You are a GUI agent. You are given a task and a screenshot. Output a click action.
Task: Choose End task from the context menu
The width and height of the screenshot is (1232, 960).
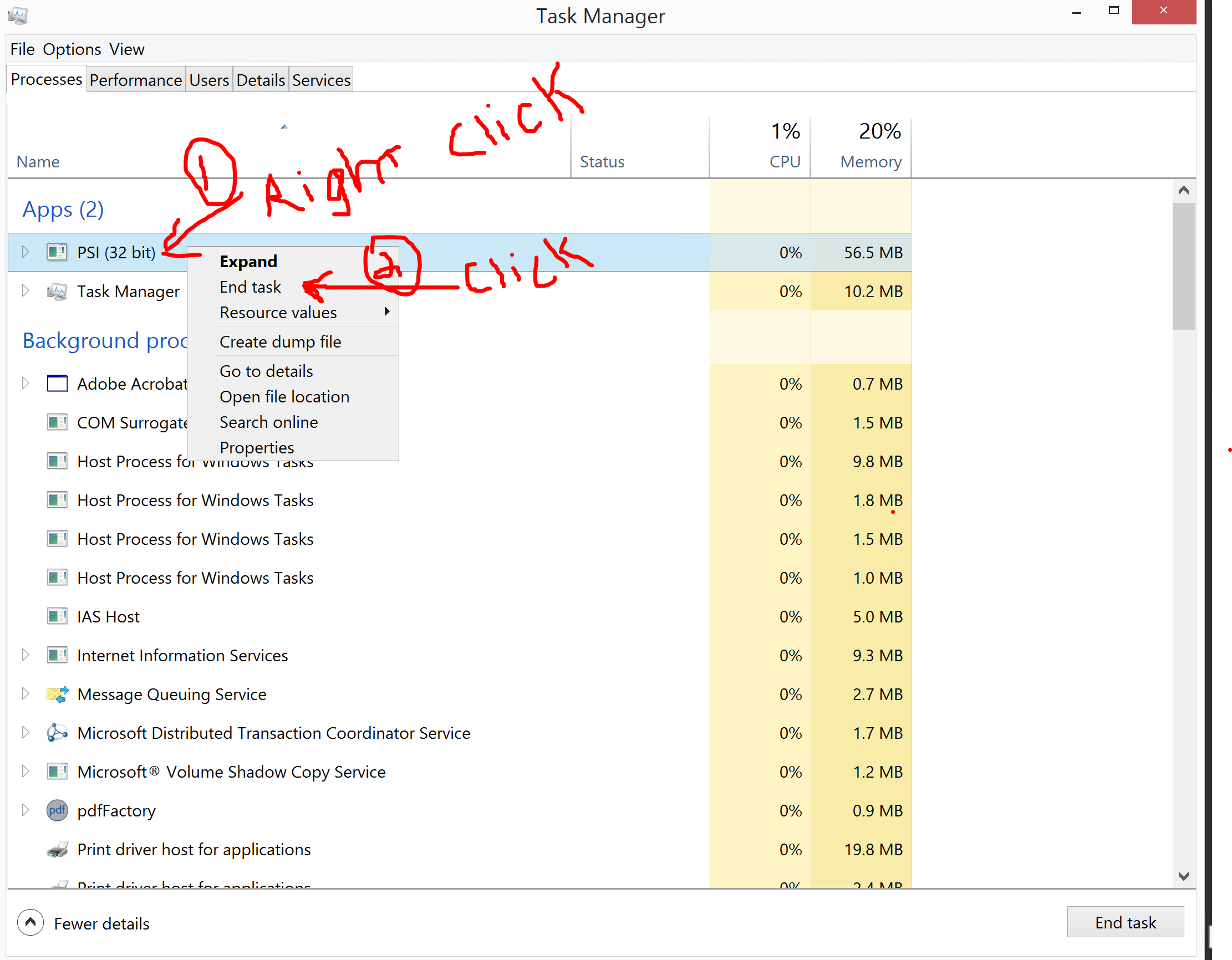point(251,287)
